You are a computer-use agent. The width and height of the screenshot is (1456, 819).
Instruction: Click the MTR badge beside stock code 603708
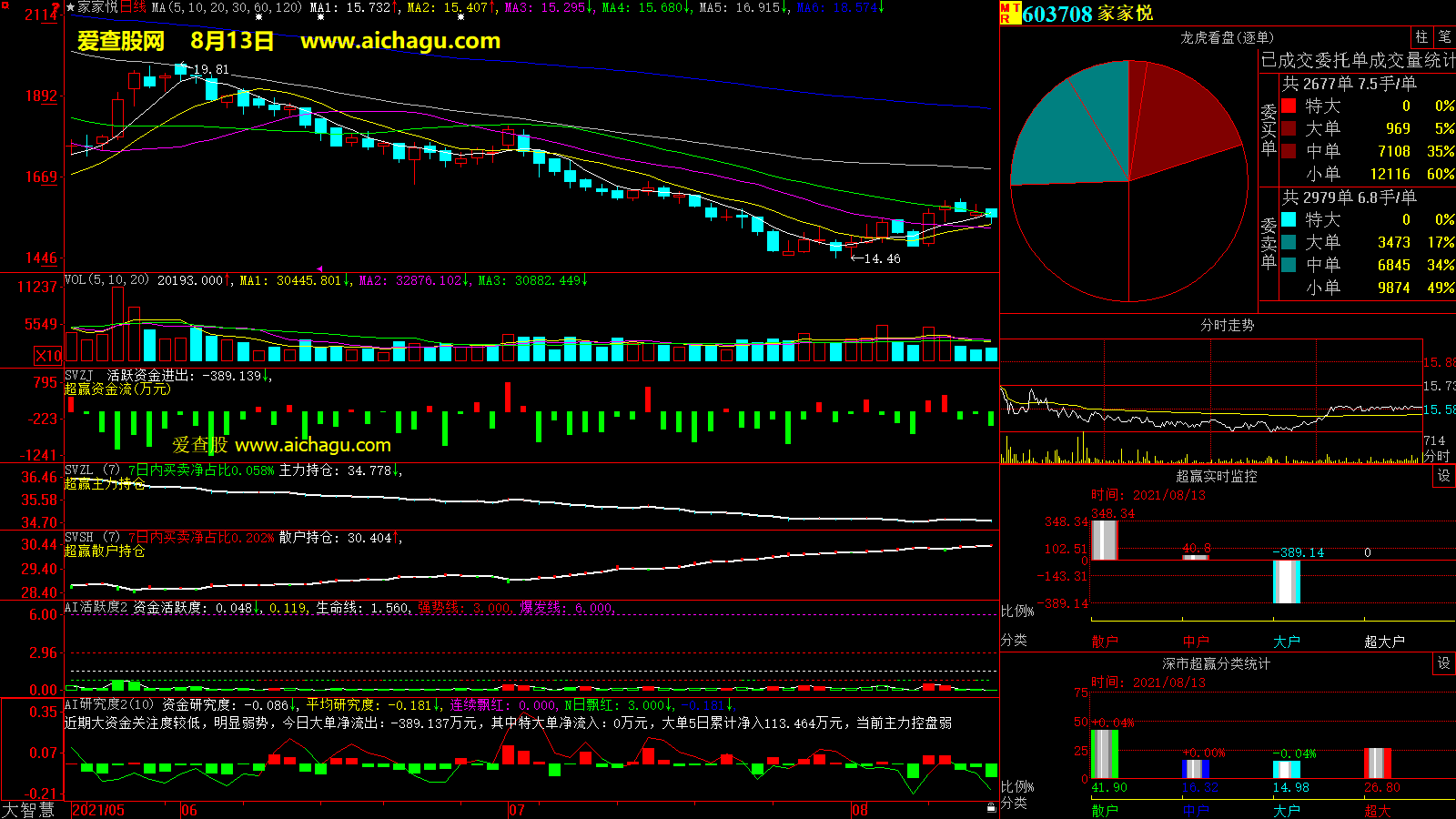(x=1010, y=13)
